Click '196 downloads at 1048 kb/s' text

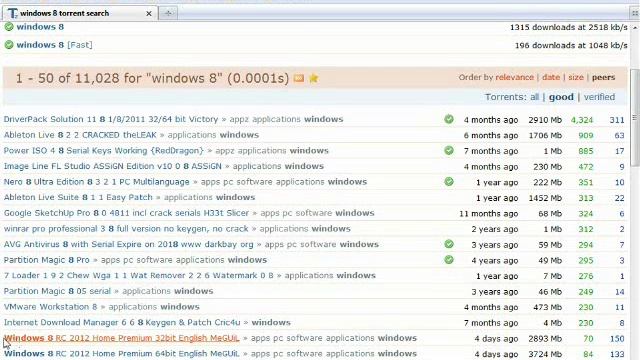(571, 45)
